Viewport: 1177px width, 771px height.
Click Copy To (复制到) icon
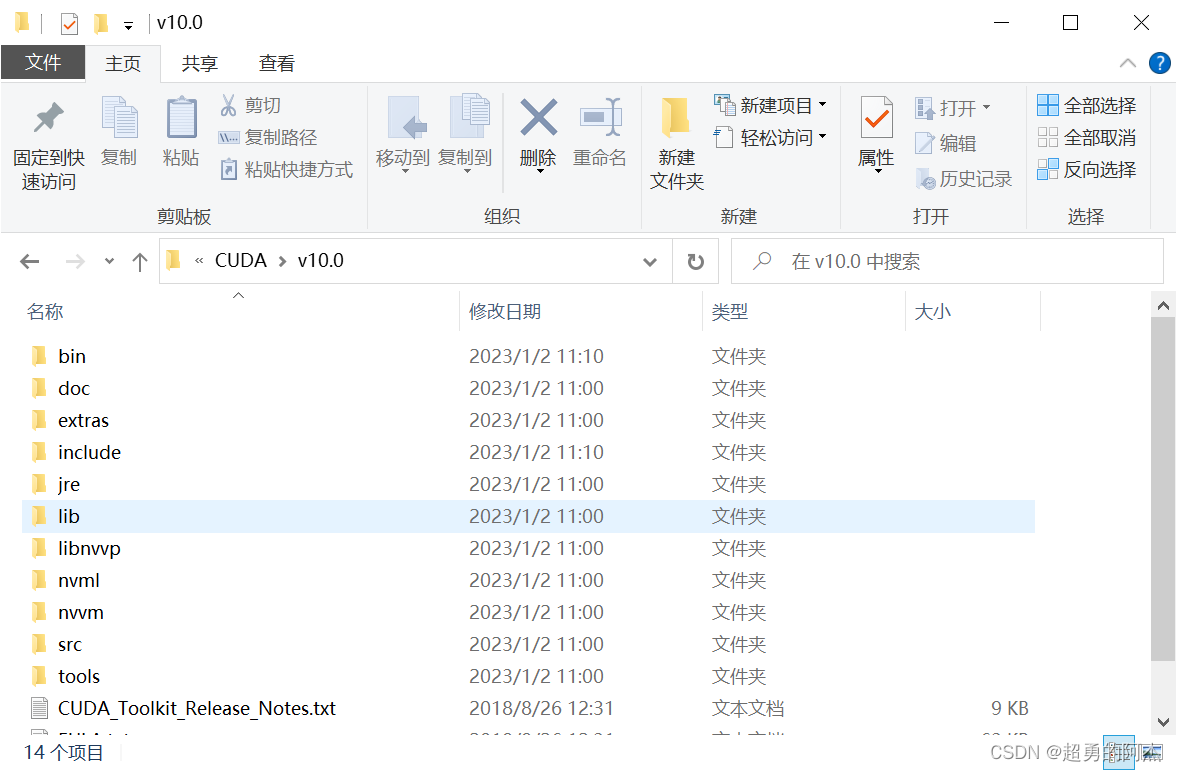(x=469, y=116)
